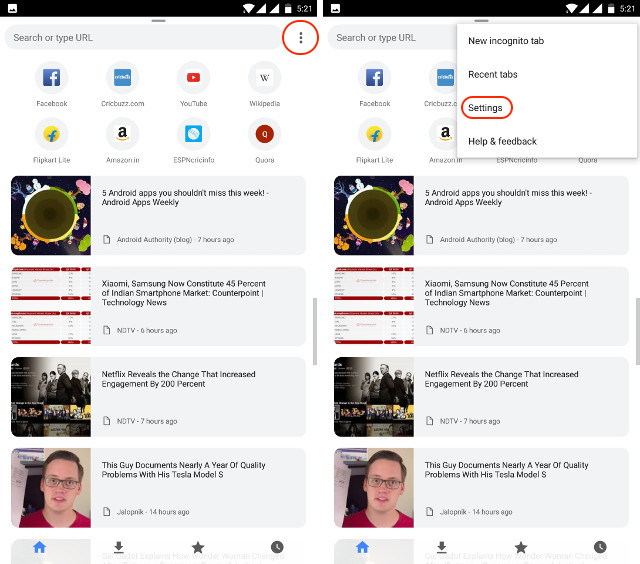Tap the Facebook shortcut in left screen
Image resolution: width=640 pixels, height=564 pixels.
click(51, 78)
